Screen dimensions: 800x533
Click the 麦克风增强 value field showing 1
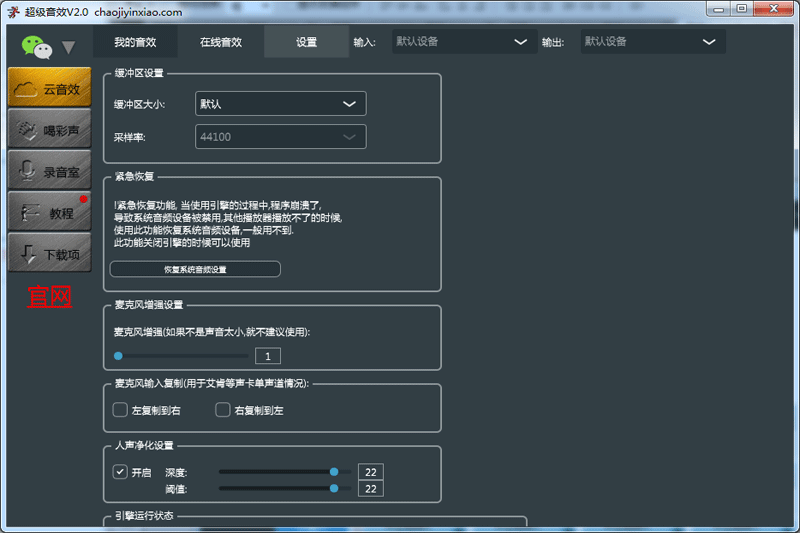pos(268,356)
